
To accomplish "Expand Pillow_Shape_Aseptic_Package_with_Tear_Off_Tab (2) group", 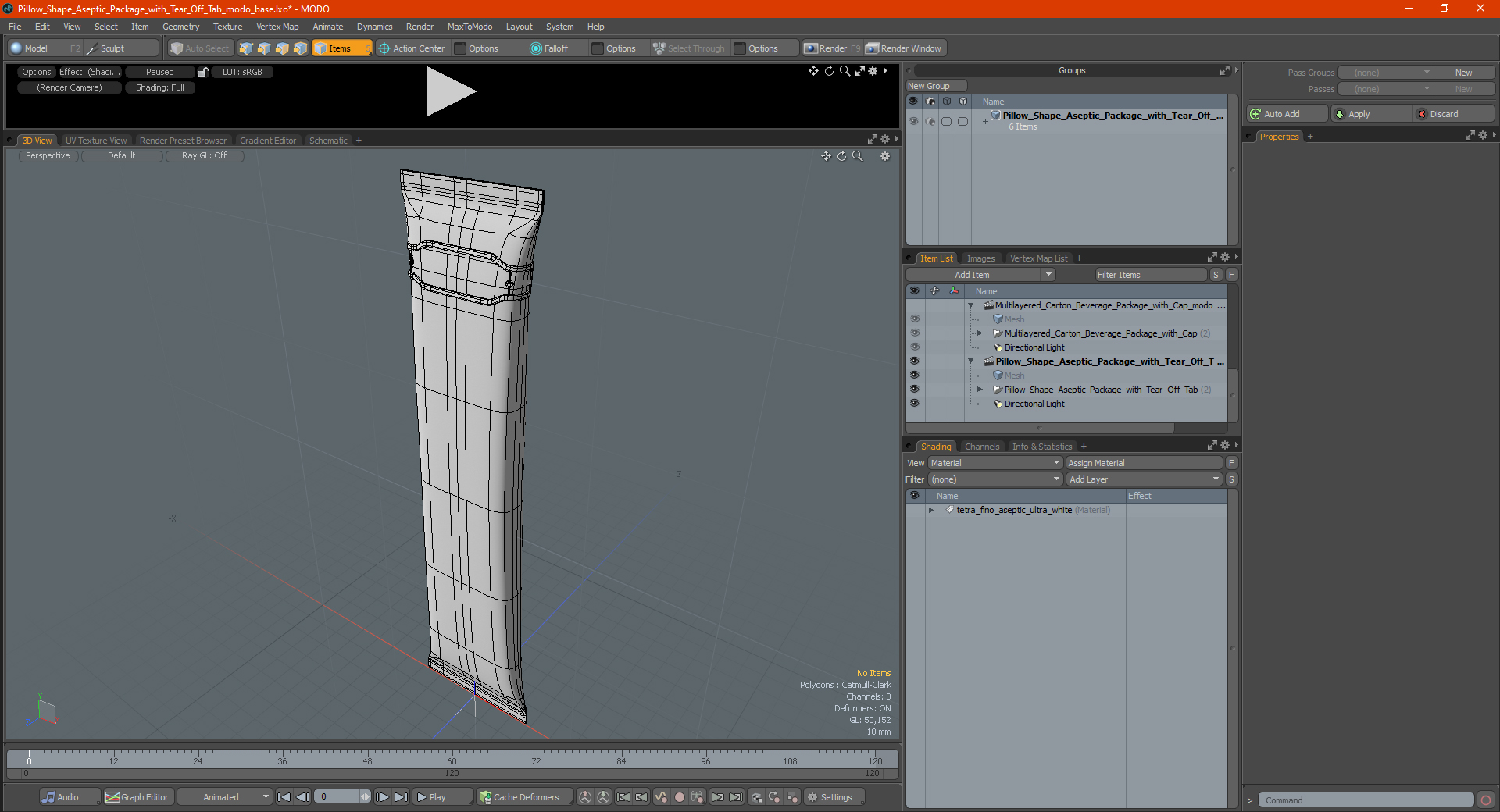I will (x=980, y=390).
